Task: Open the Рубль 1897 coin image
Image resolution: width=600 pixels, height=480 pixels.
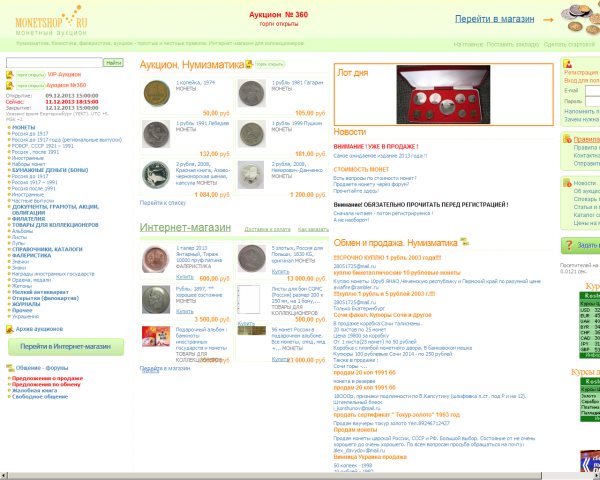Action: pos(156,300)
